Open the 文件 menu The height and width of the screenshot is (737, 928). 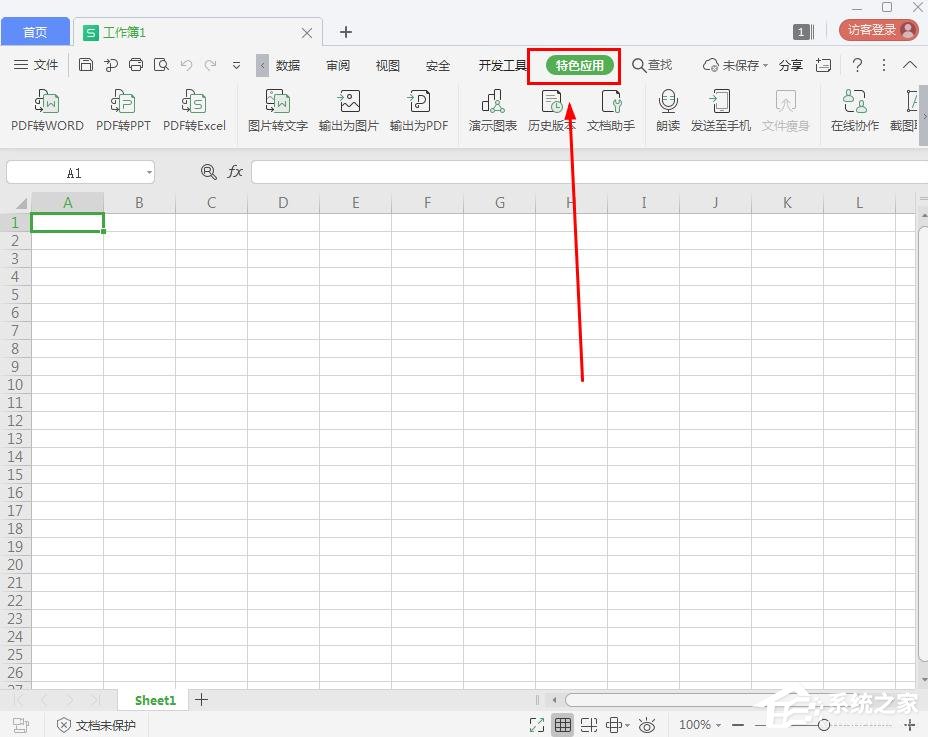click(36, 65)
